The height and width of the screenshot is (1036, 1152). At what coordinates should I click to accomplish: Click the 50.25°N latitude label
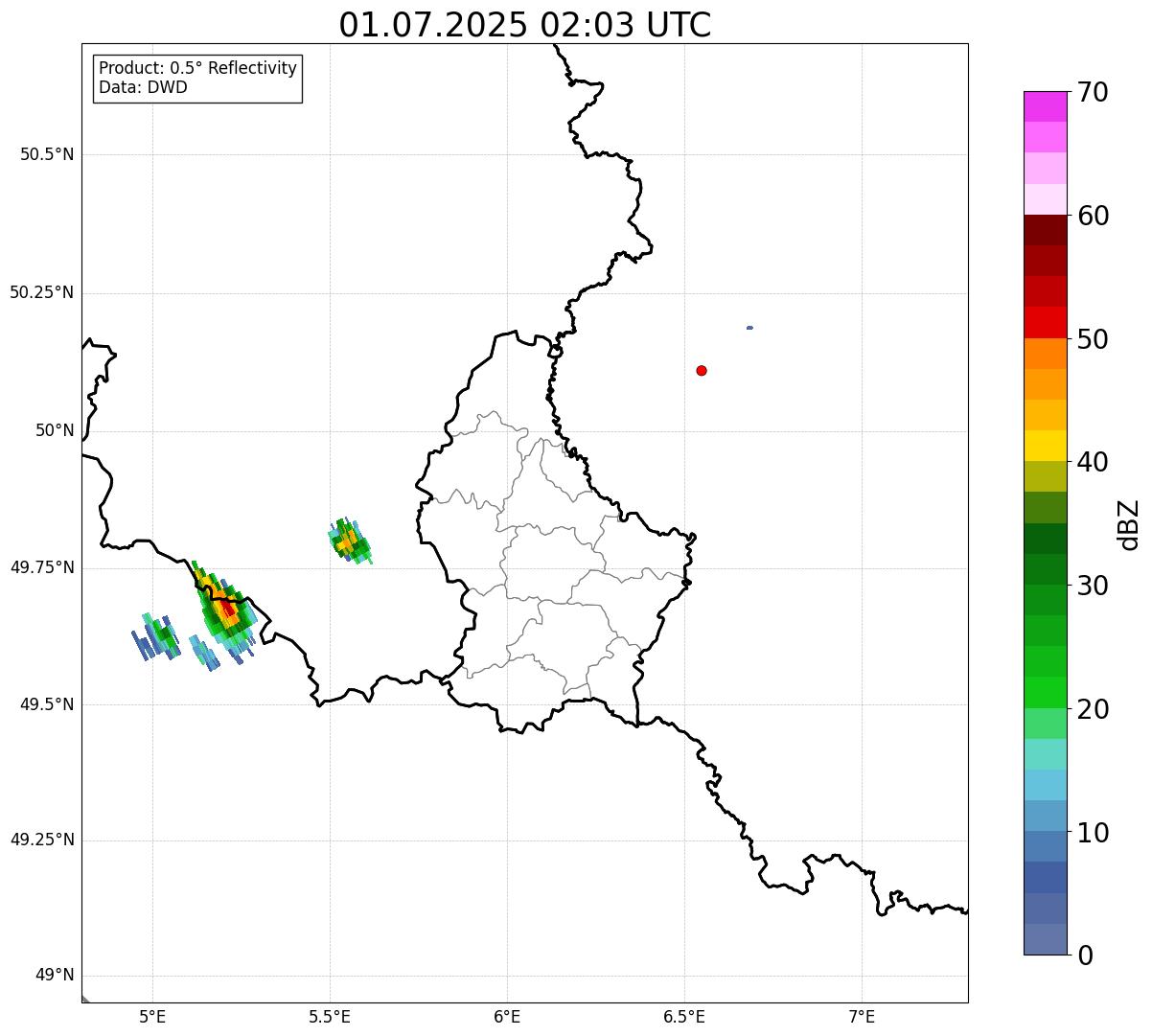pyautogui.click(x=42, y=293)
